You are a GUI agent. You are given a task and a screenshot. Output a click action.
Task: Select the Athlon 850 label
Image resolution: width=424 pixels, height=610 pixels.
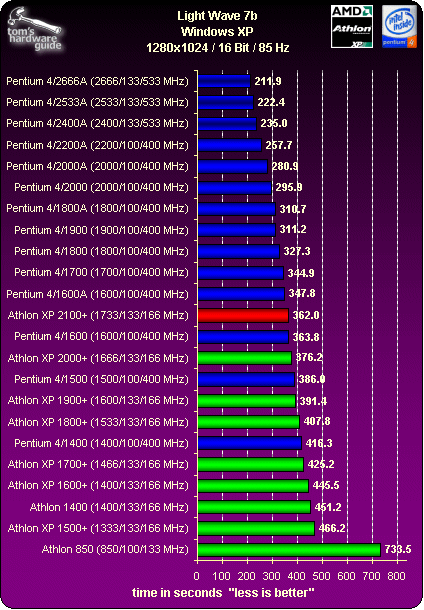click(x=115, y=549)
